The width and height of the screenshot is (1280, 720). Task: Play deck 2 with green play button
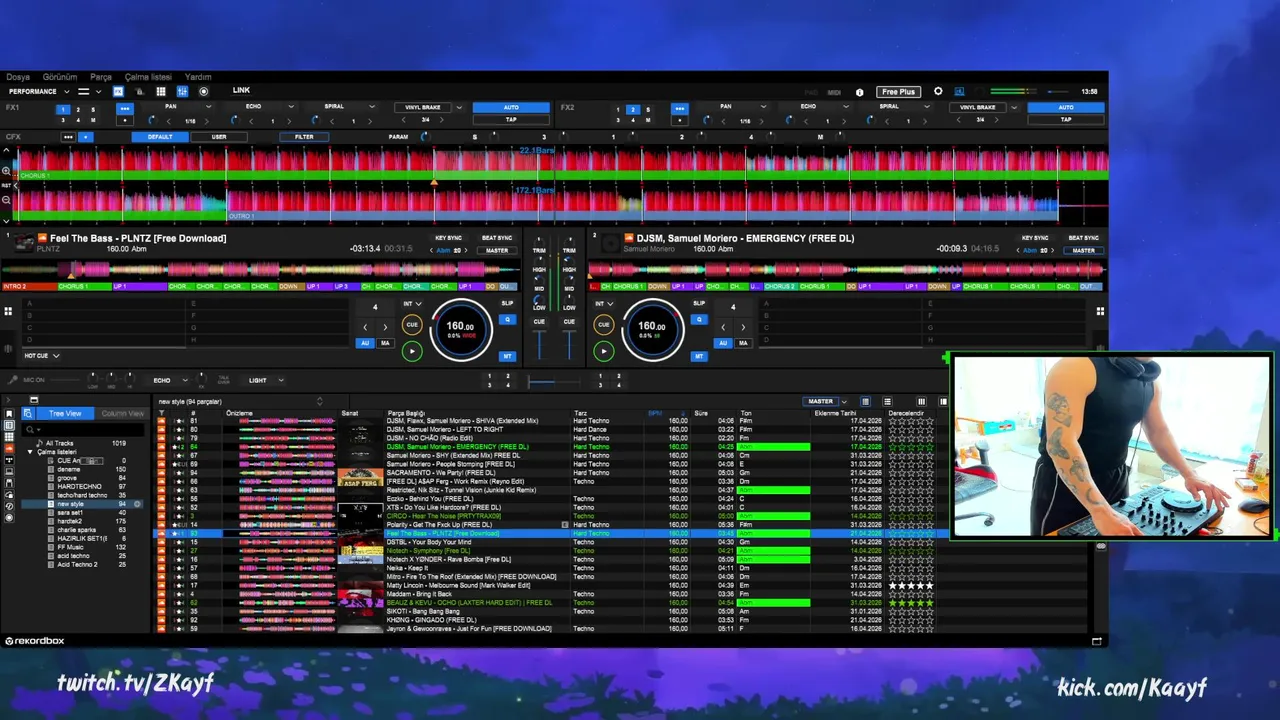click(603, 351)
